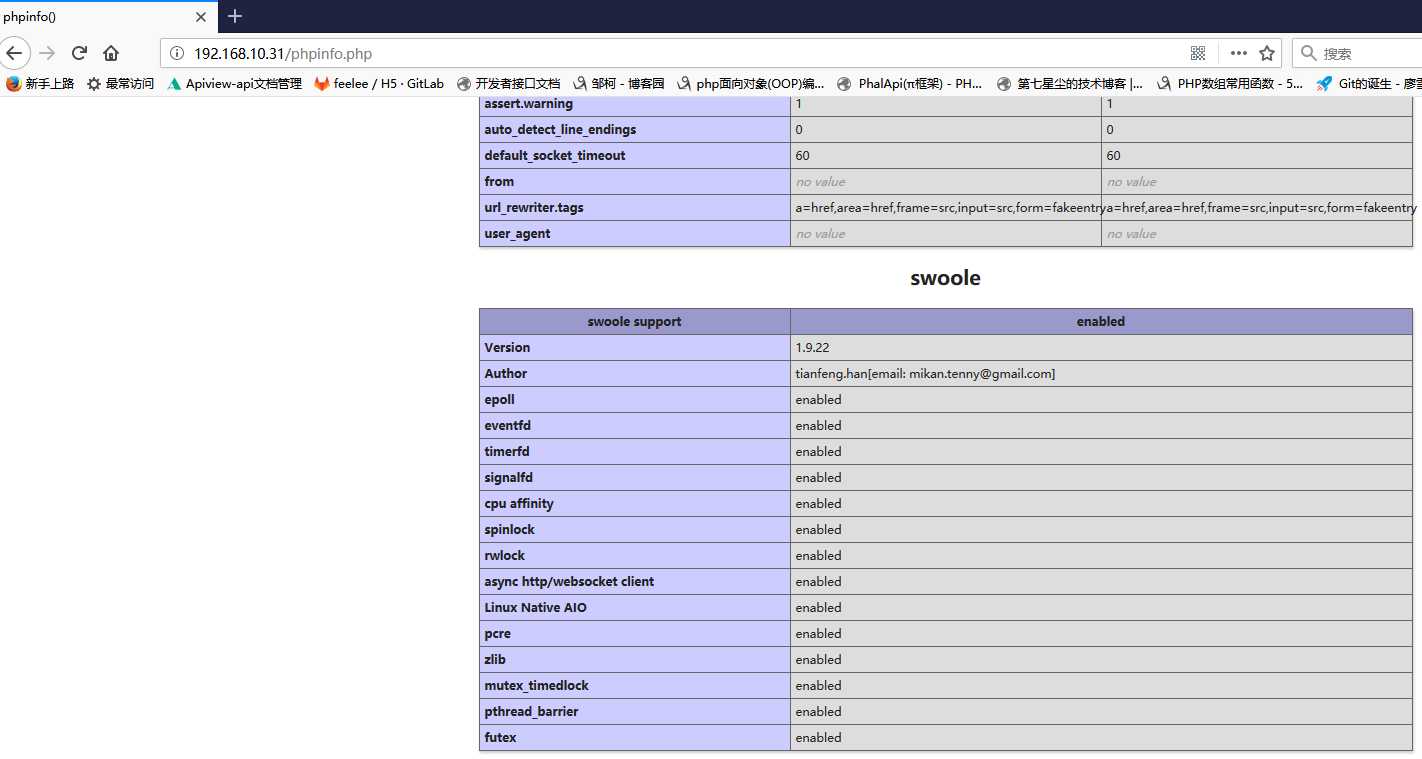Open the 邹柯 - 博客园 bookmark

(x=618, y=84)
